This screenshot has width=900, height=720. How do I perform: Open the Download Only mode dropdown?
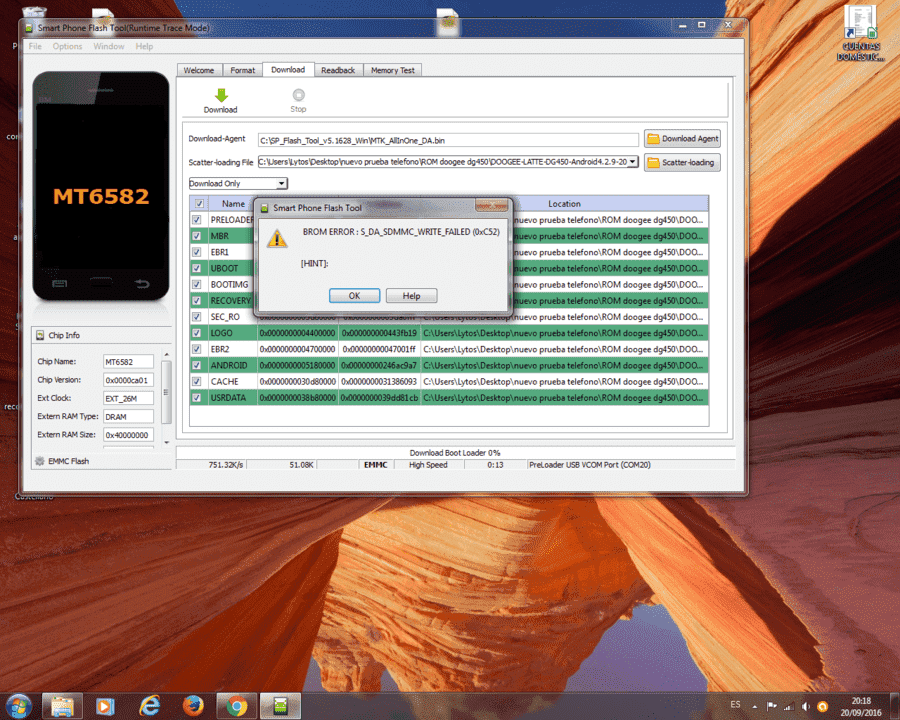tap(238, 184)
